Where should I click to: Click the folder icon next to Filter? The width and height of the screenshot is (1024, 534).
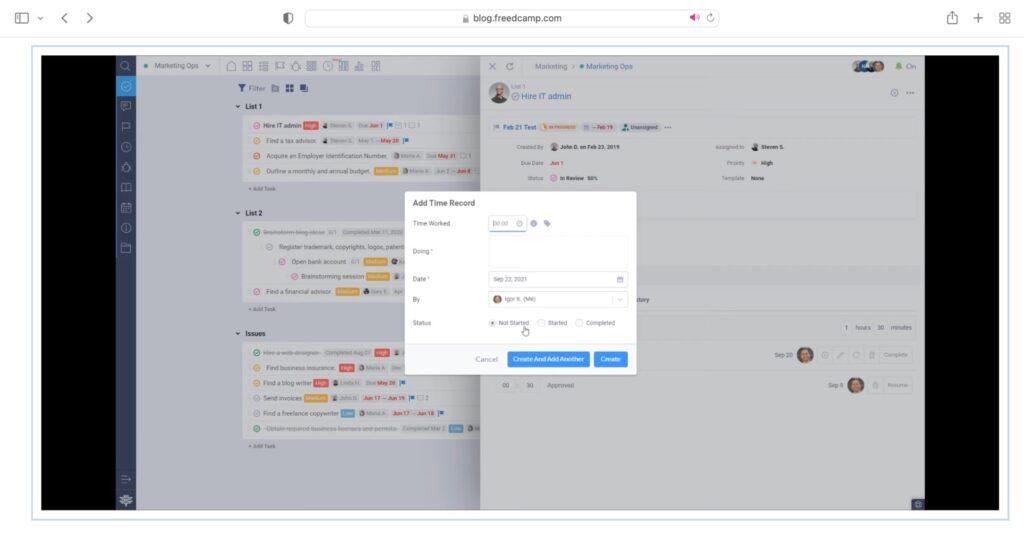(x=275, y=88)
